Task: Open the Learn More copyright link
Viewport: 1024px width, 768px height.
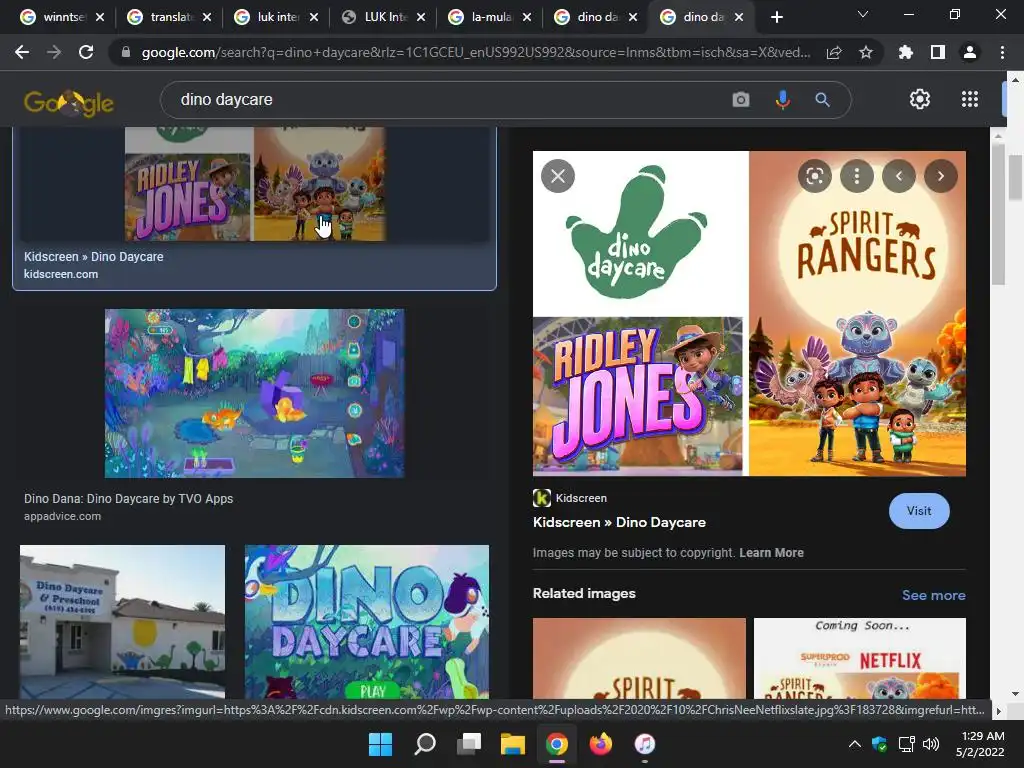Action: click(x=771, y=552)
